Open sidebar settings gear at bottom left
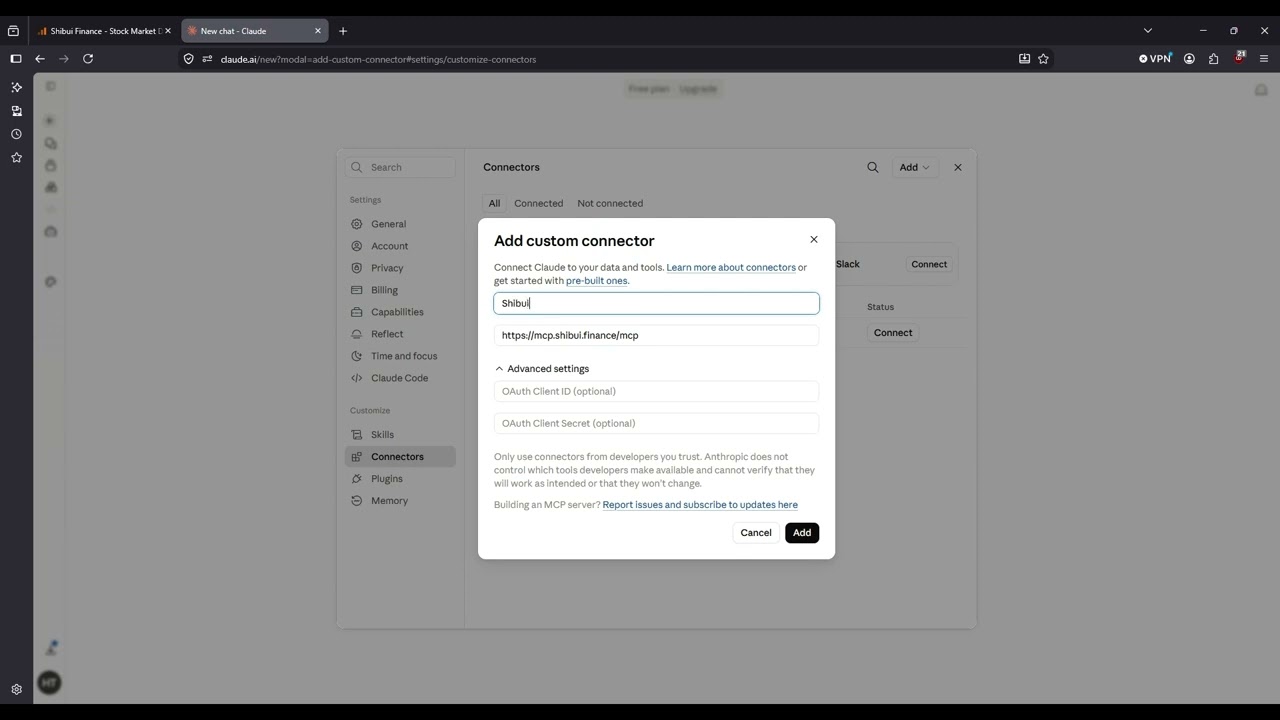This screenshot has height=720, width=1280. [16, 689]
